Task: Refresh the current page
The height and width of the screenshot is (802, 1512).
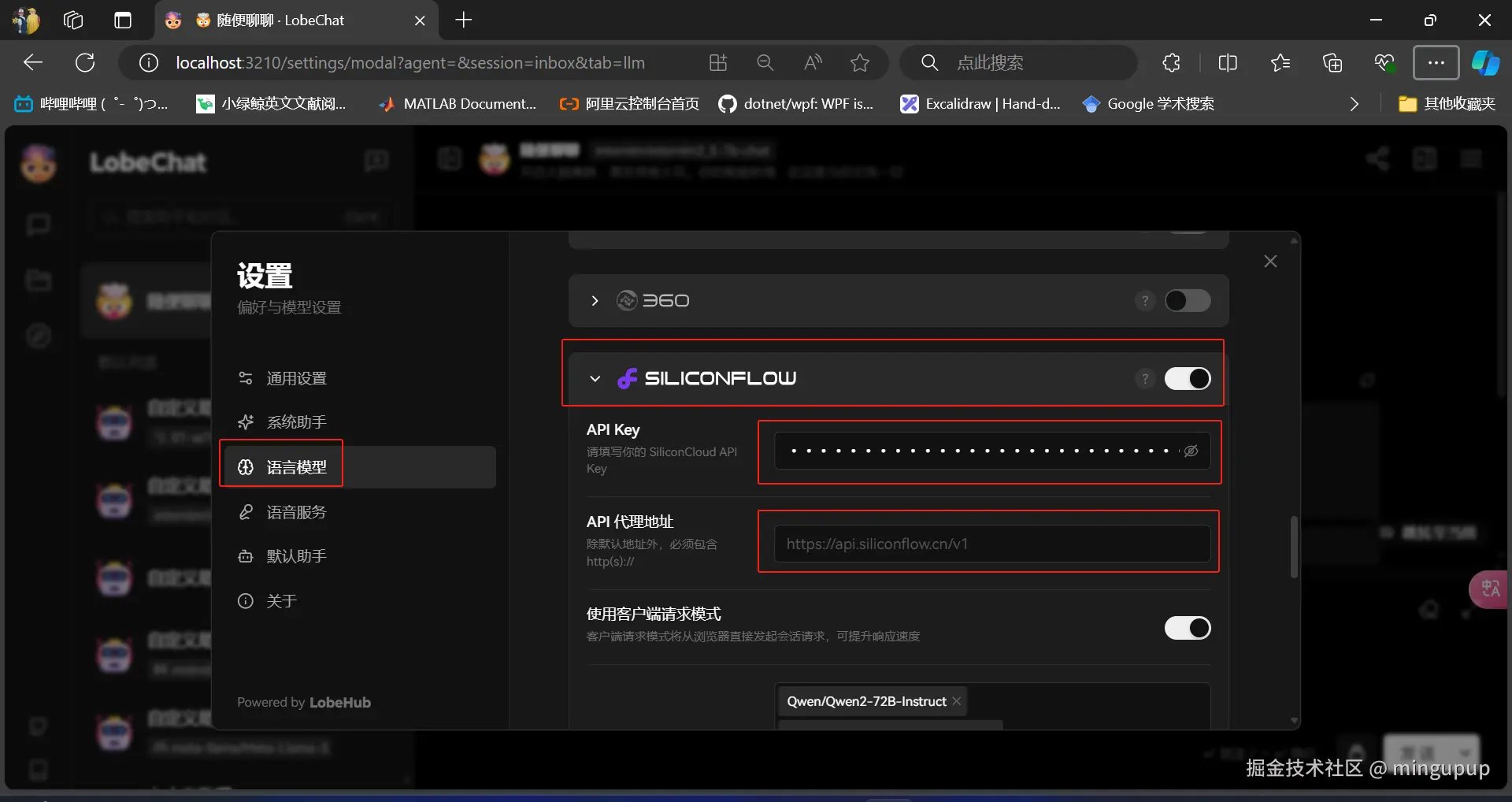Action: pyautogui.click(x=85, y=62)
